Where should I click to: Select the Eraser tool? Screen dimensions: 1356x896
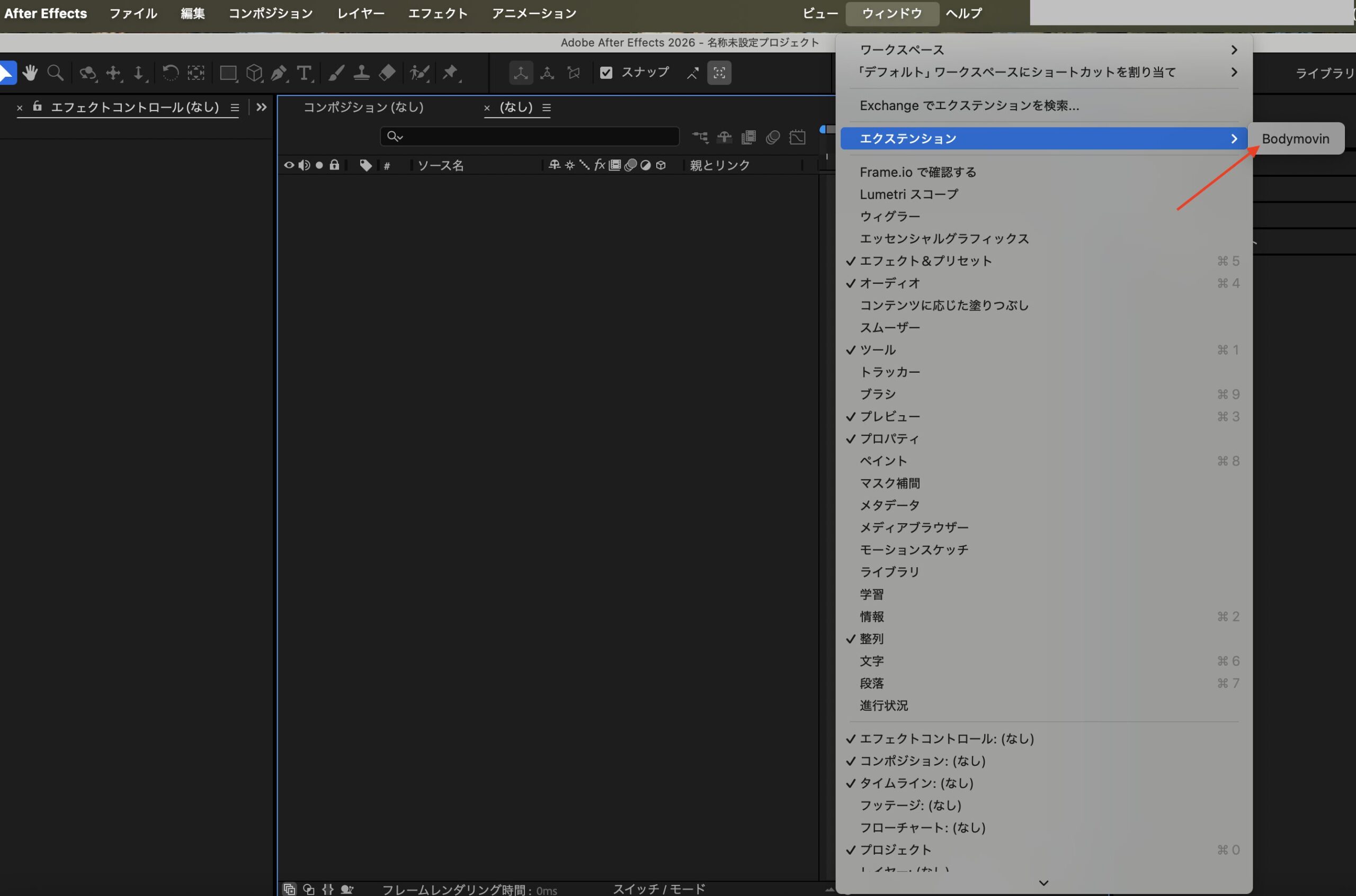pyautogui.click(x=387, y=73)
